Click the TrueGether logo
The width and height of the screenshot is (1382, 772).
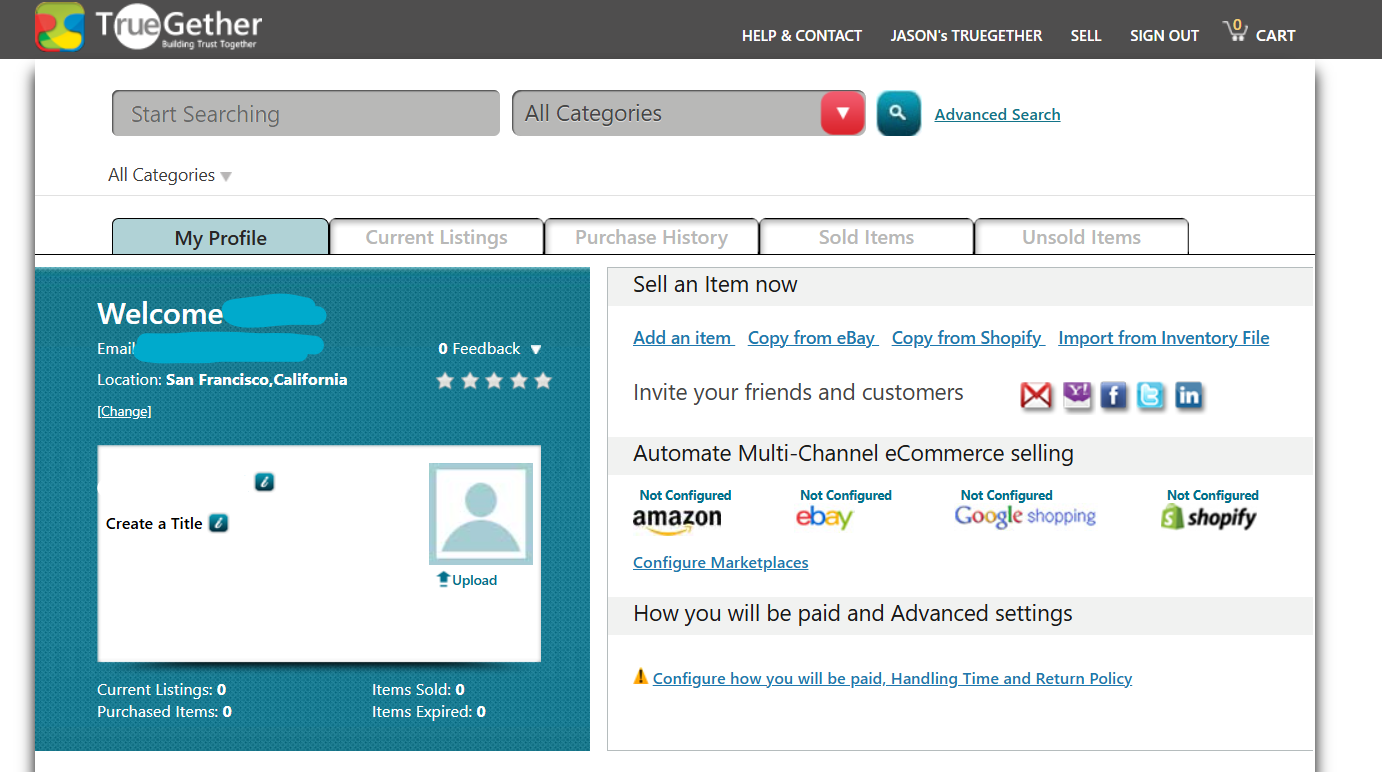[x=149, y=28]
